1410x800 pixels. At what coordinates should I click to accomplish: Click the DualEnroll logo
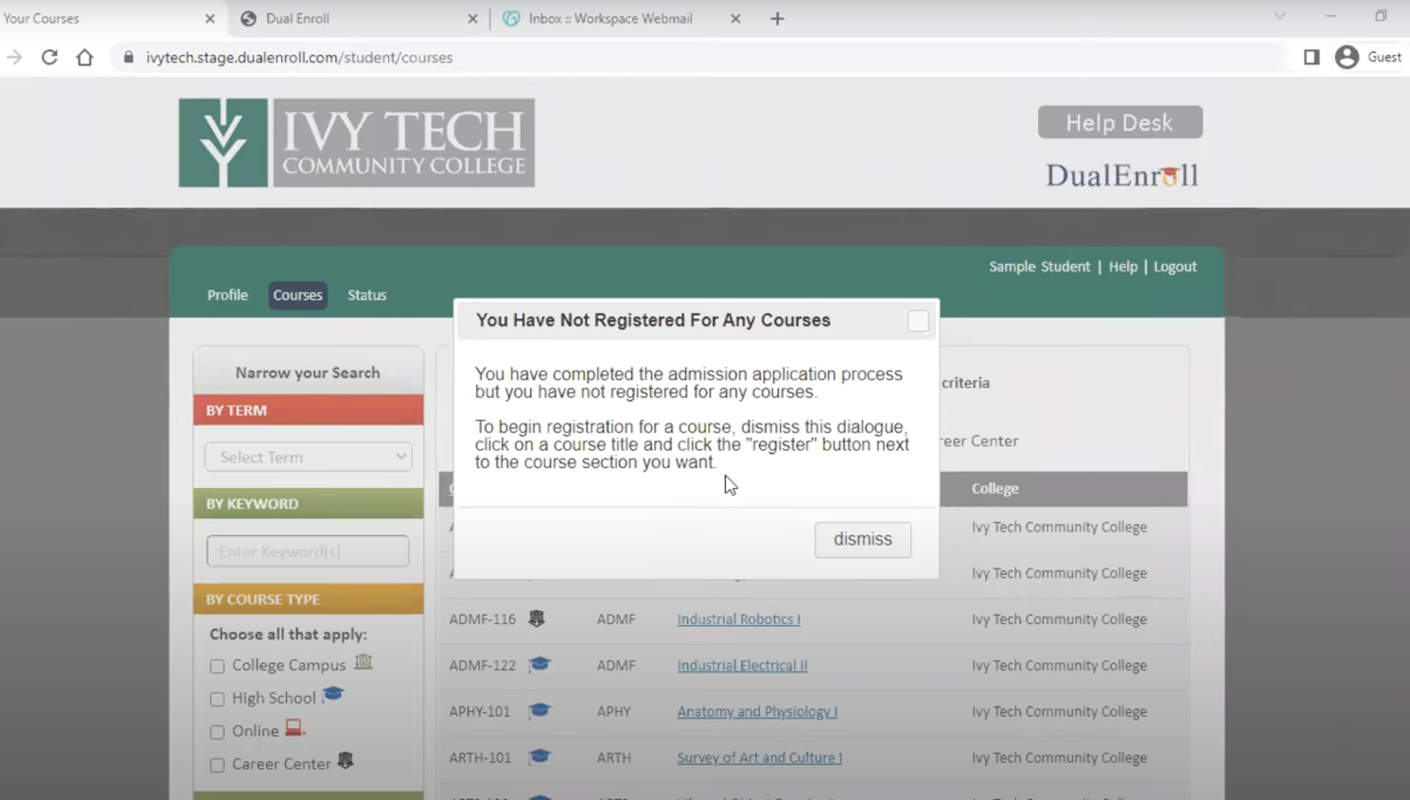pyautogui.click(x=1121, y=176)
